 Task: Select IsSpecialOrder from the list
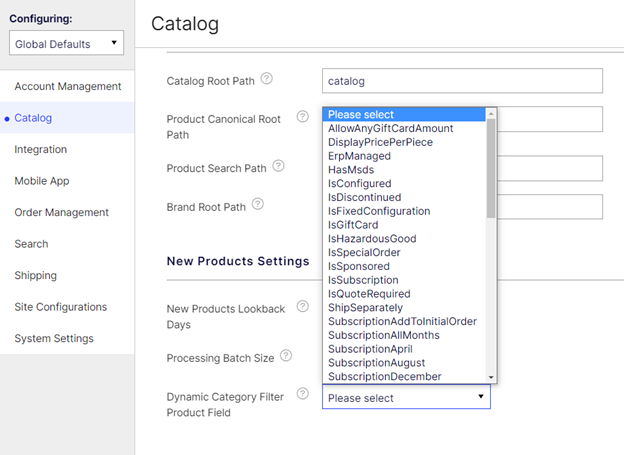click(404, 252)
